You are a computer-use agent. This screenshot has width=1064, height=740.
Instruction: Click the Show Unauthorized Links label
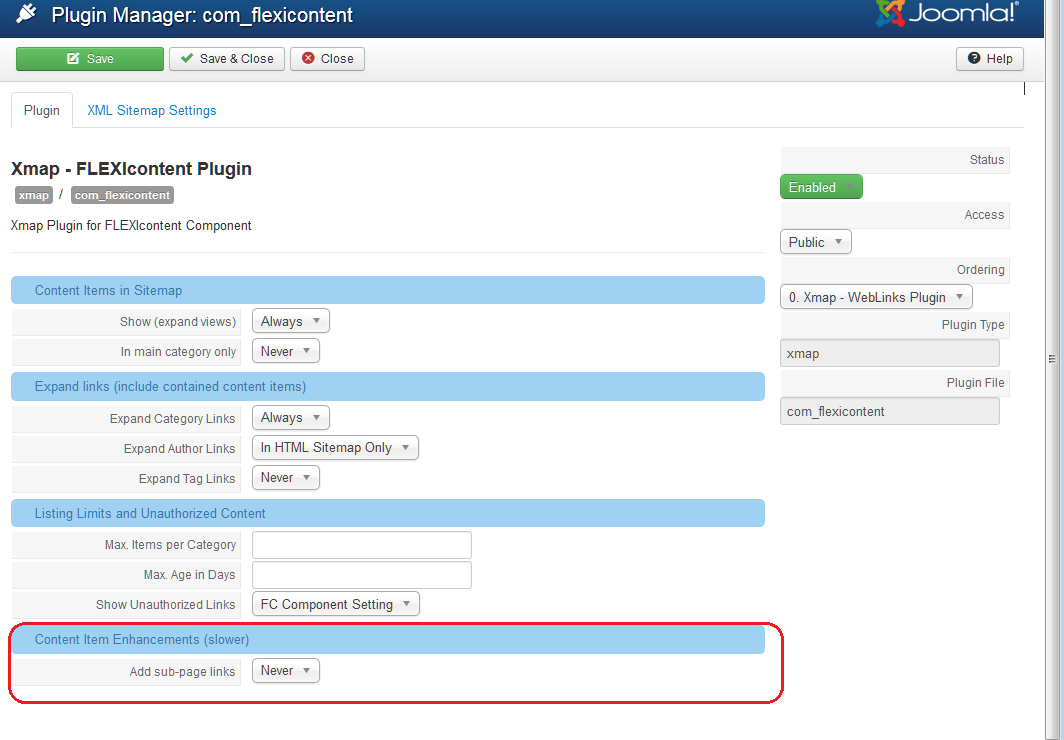pos(166,604)
